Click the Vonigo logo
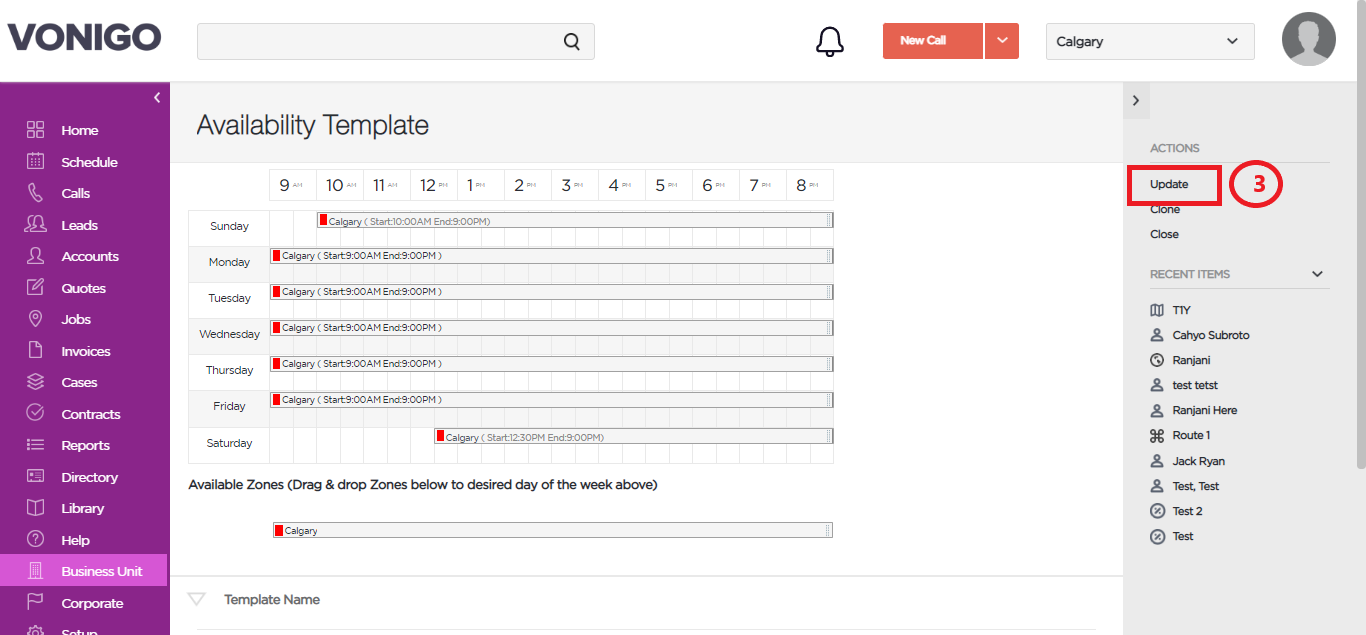1366x635 pixels. point(85,38)
